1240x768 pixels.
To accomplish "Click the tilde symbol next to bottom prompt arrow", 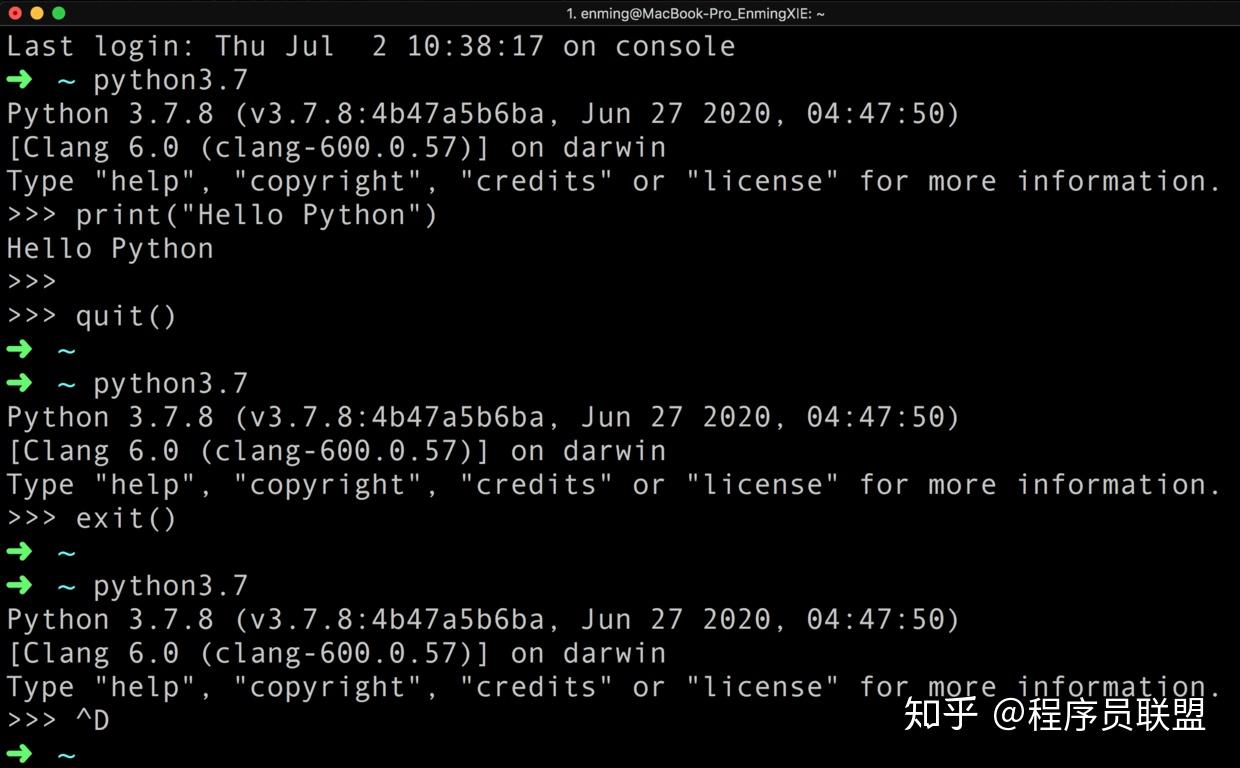I will [x=65, y=755].
